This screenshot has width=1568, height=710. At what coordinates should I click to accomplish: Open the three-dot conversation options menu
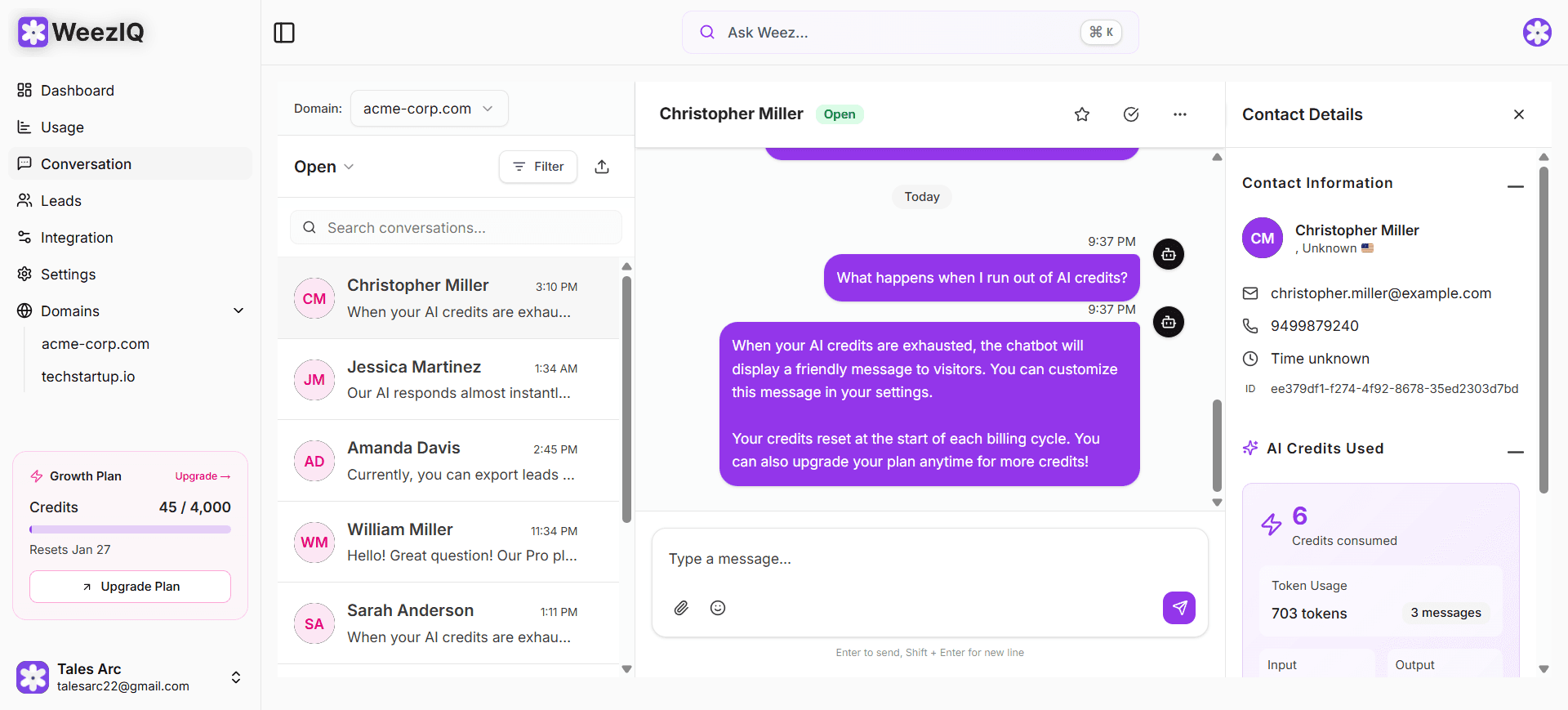(1180, 114)
